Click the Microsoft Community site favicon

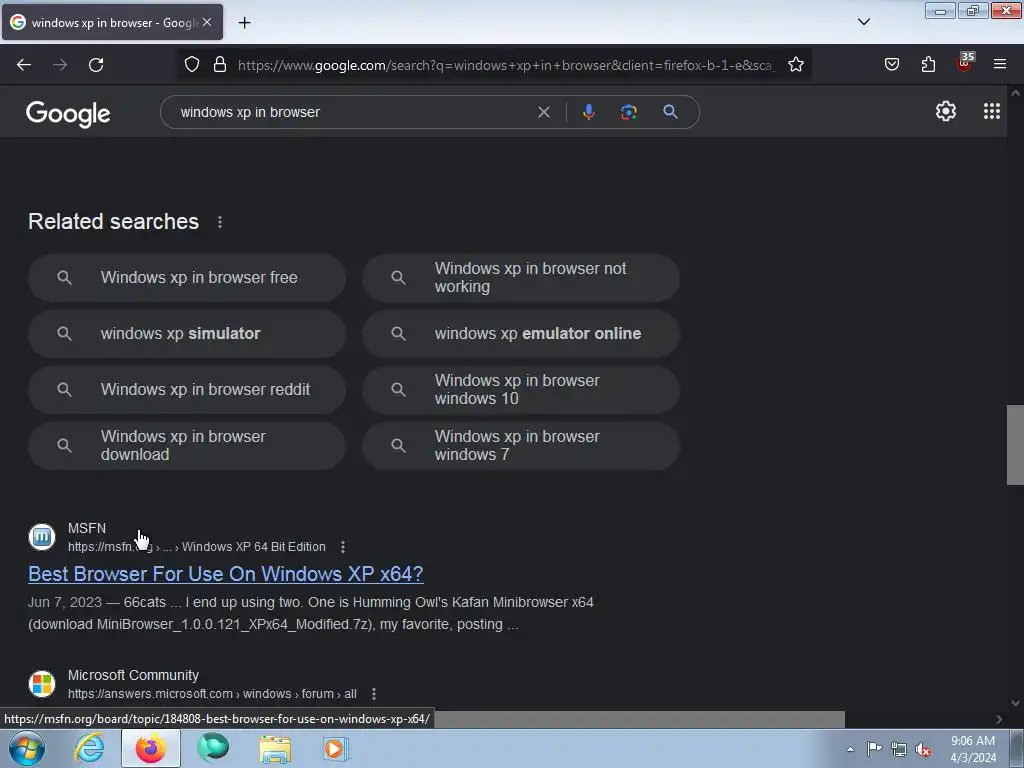(42, 684)
